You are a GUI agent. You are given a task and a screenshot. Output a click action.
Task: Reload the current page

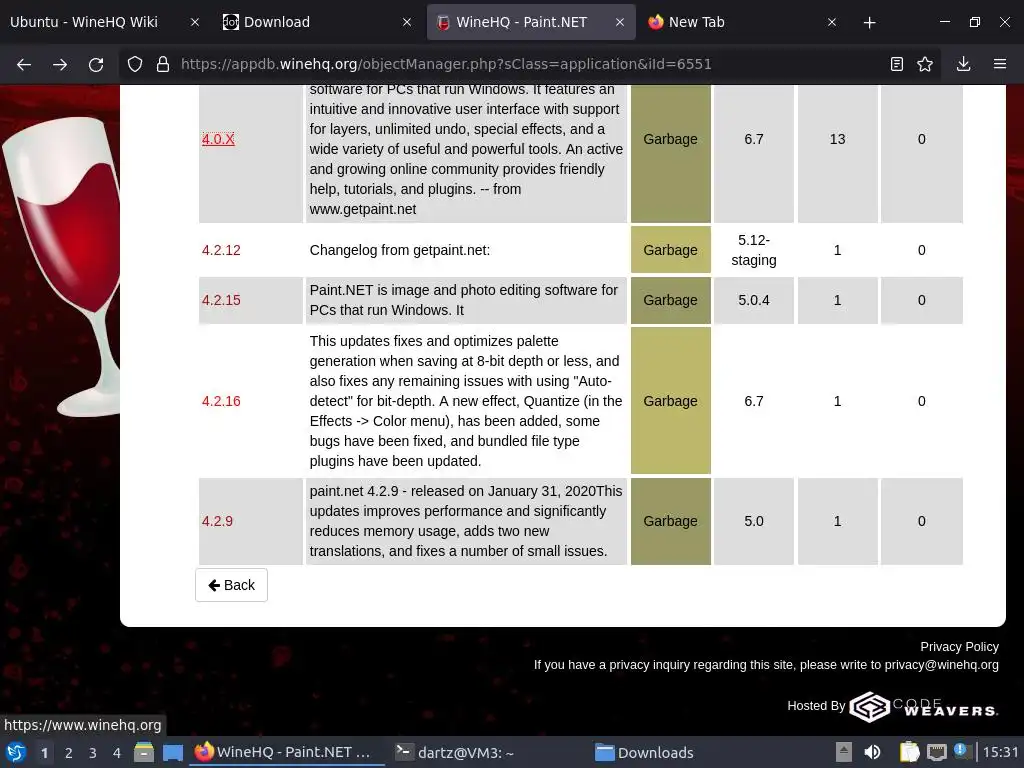pyautogui.click(x=96, y=64)
